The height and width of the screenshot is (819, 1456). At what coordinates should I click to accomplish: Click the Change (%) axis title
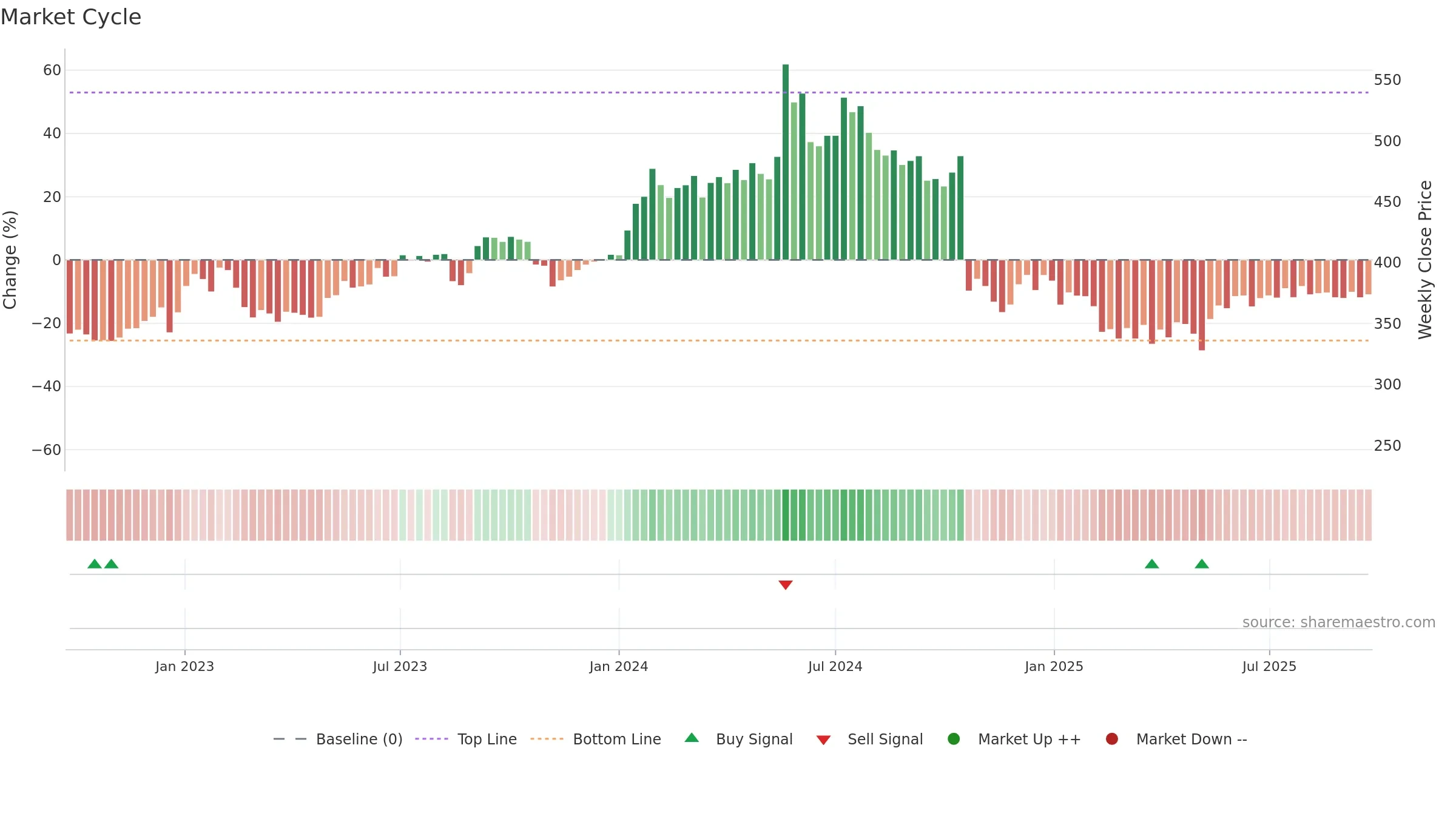(x=10, y=260)
